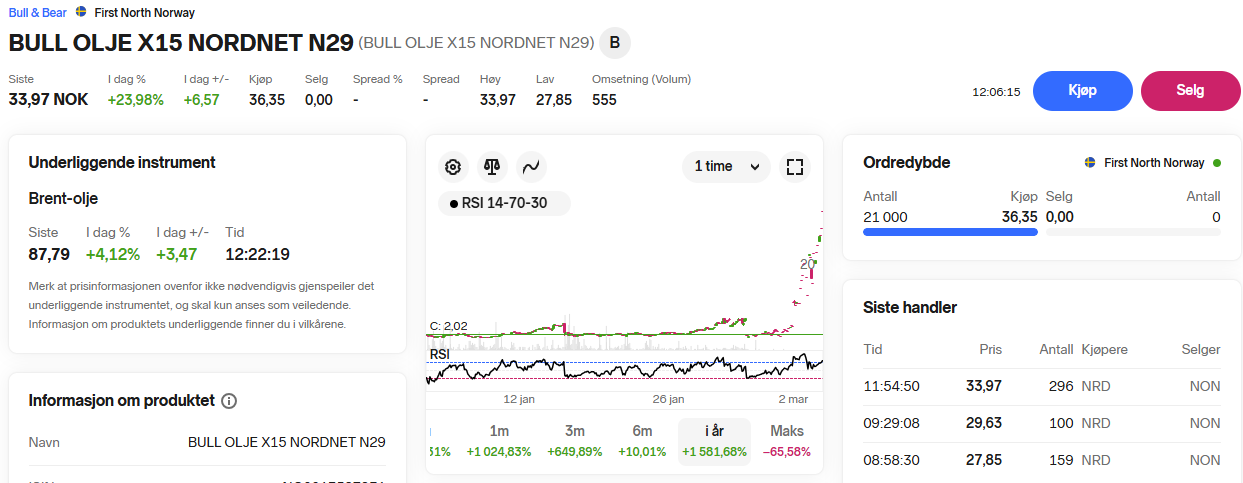Click the info icon beside Informasjon om produktet
This screenshot has width=1243, height=483.
tap(229, 401)
